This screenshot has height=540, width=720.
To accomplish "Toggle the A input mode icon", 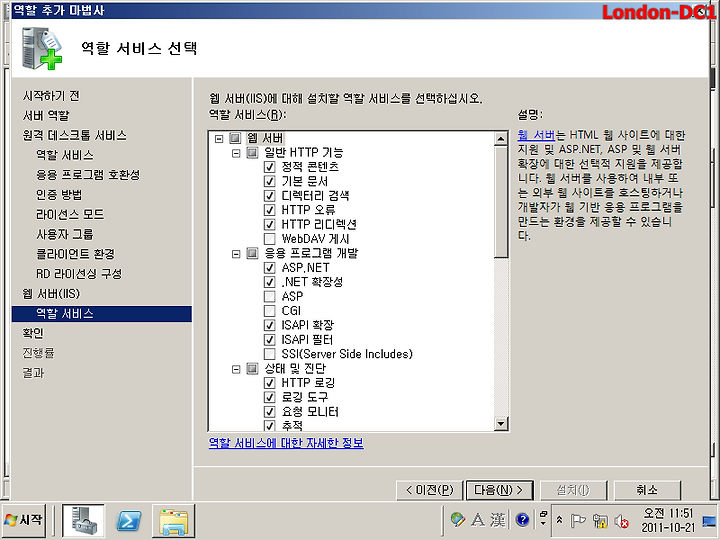I will click(478, 520).
